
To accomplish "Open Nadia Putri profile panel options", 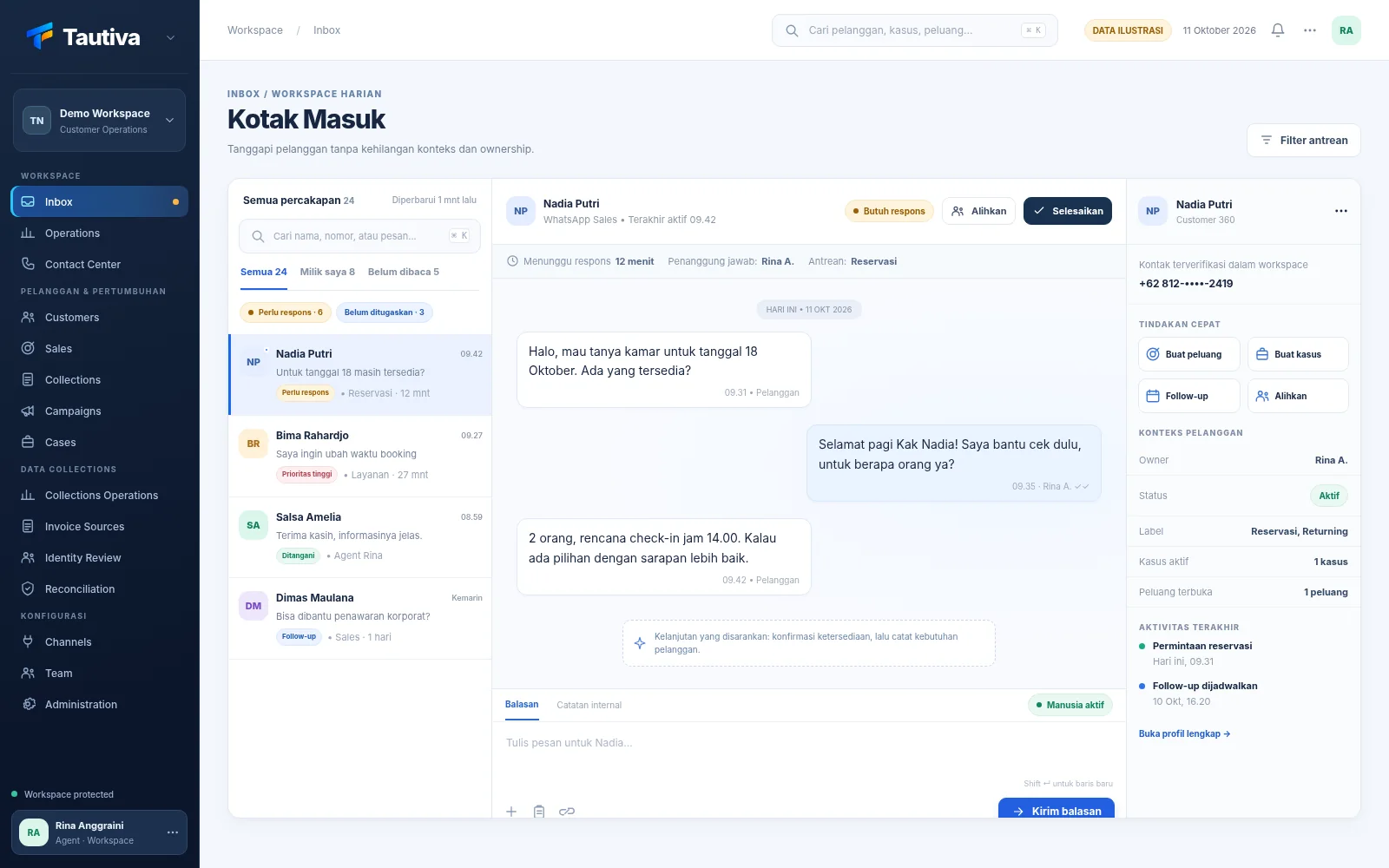I will (1341, 211).
